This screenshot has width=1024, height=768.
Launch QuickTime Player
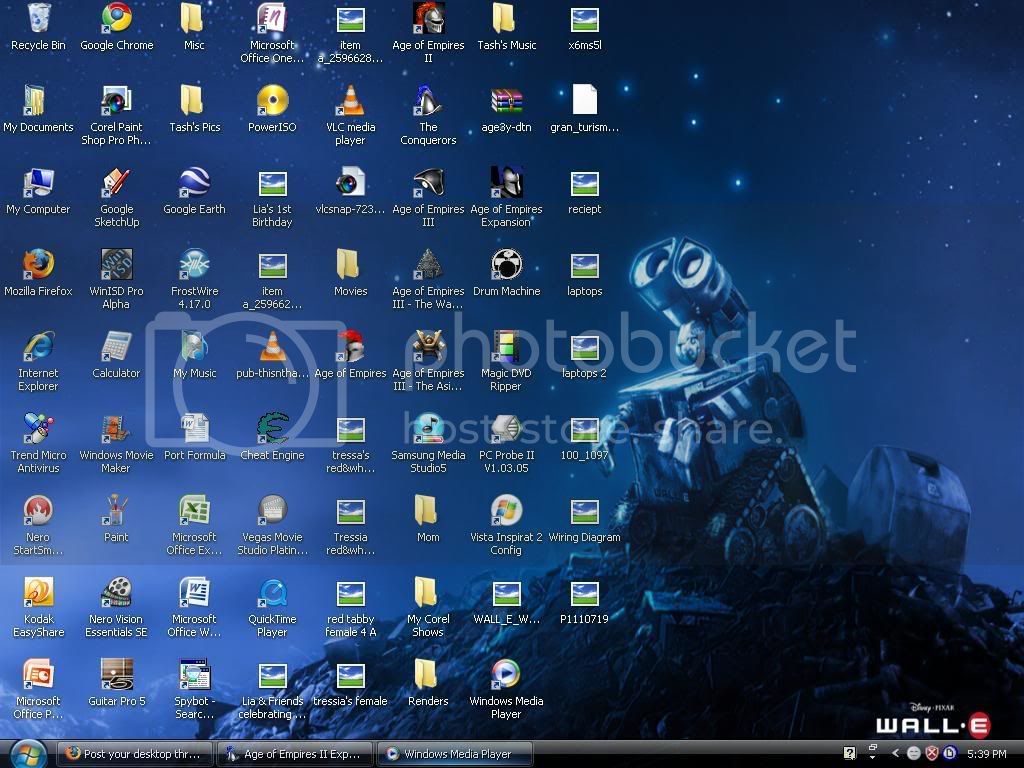click(272, 592)
